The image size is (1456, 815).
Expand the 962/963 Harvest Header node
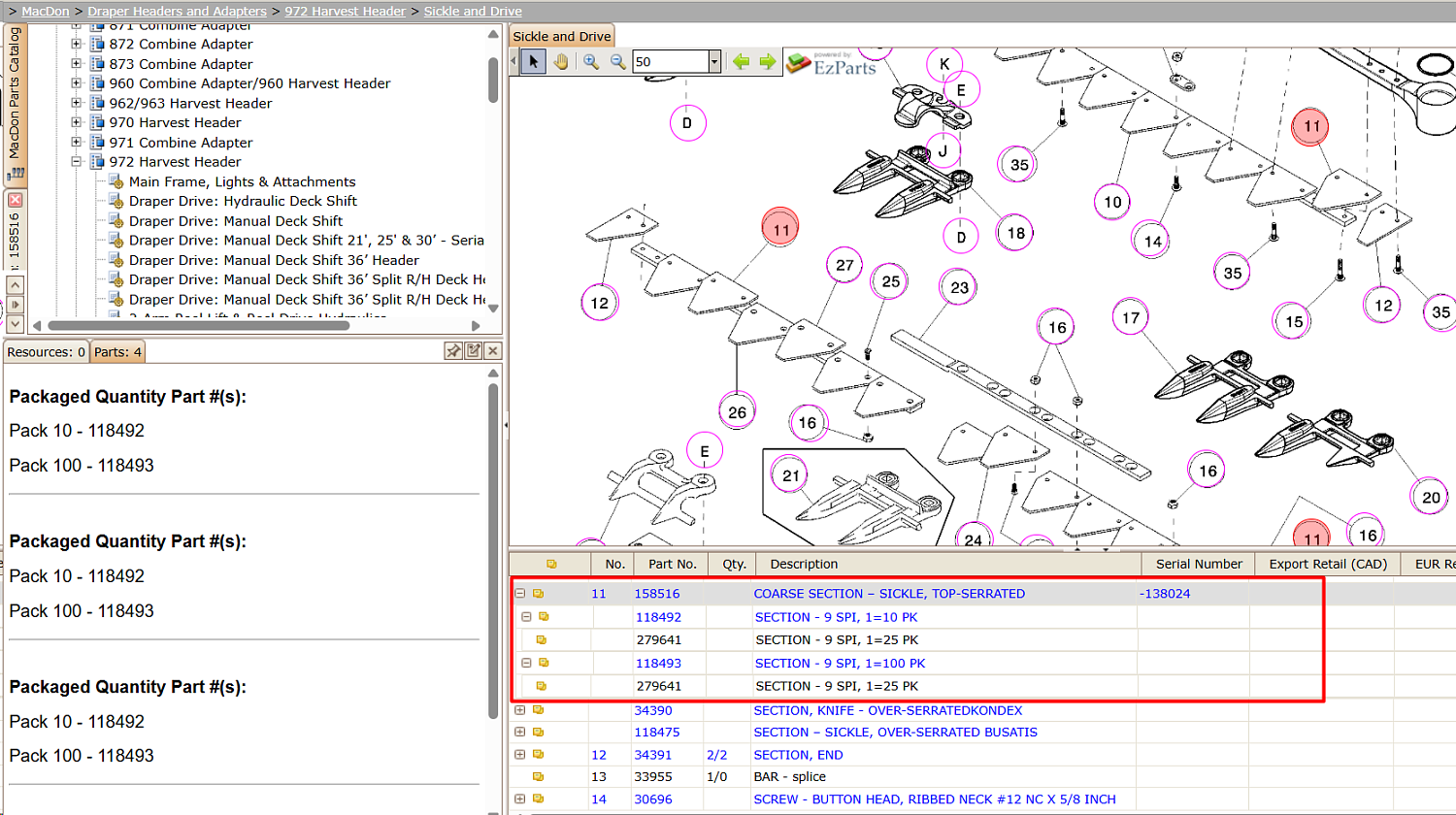pyautogui.click(x=77, y=103)
